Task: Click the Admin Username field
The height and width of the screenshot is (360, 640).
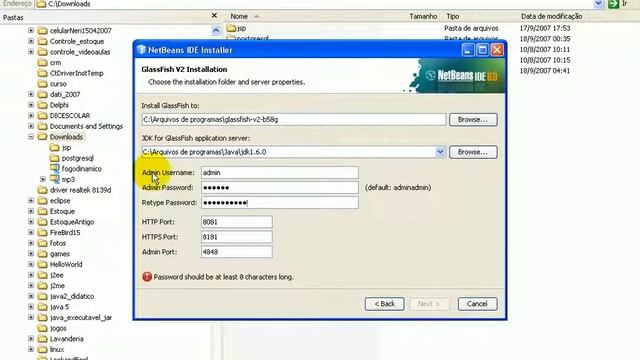Action: [280, 173]
